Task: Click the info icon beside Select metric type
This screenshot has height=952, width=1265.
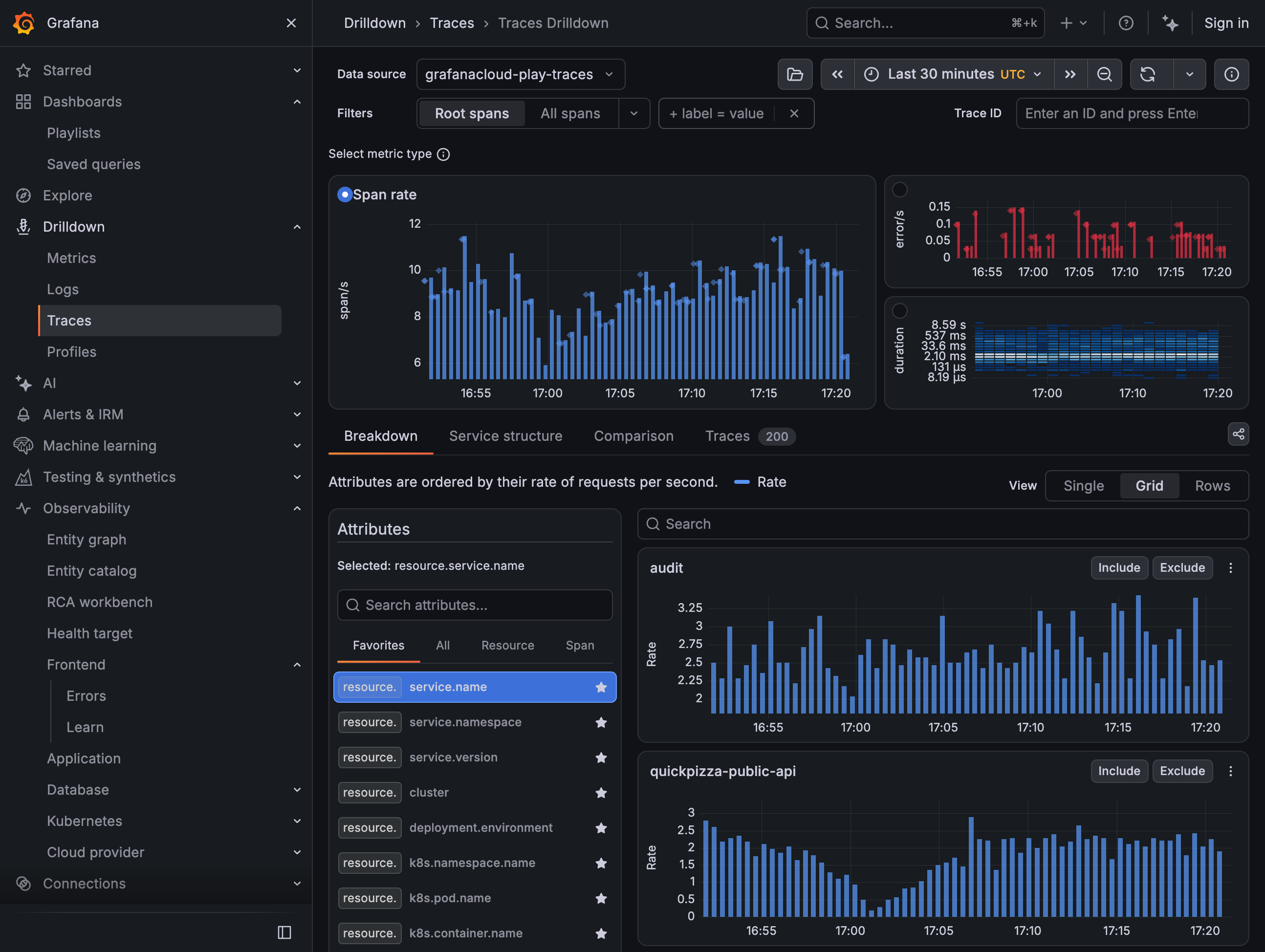Action: 443,154
